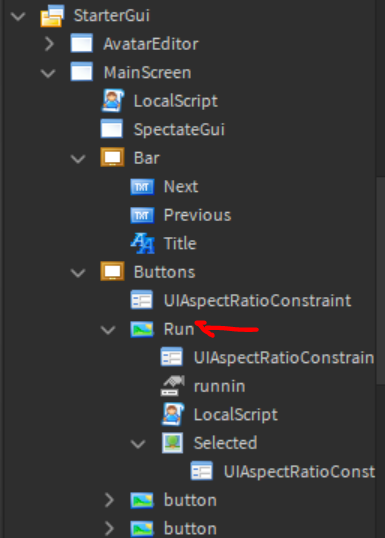Click the runnin animation icon
Screen dimensions: 385x538
tap(173, 386)
